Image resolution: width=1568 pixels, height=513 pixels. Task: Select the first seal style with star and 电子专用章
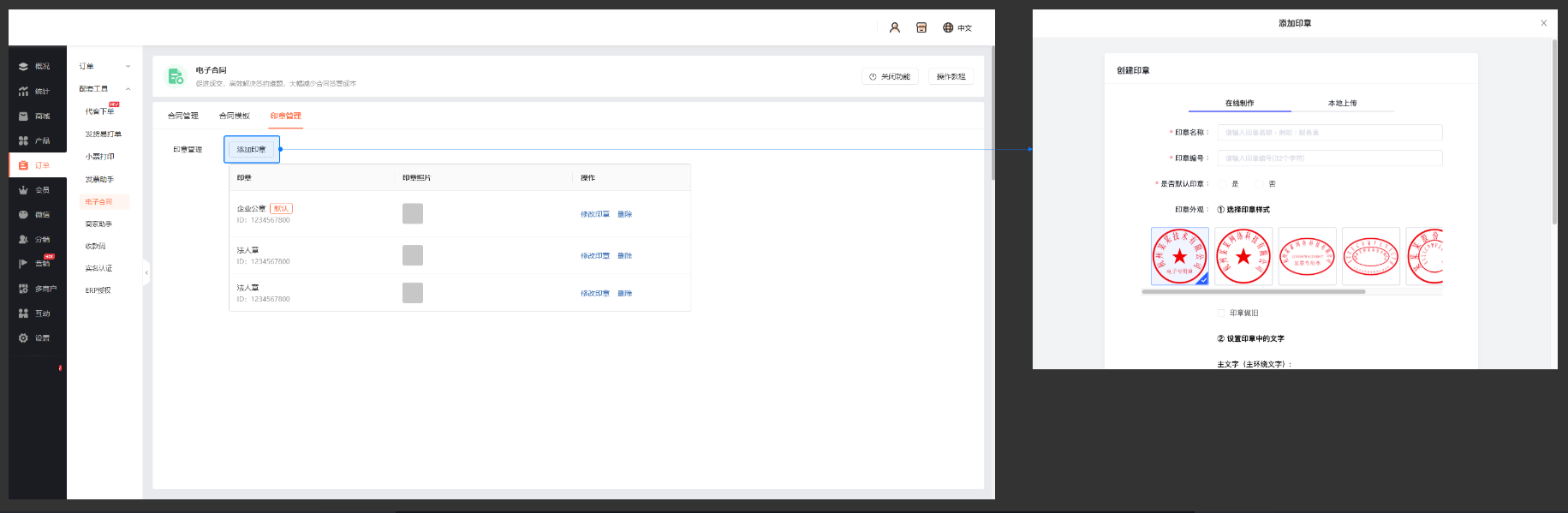pyautogui.click(x=1180, y=256)
